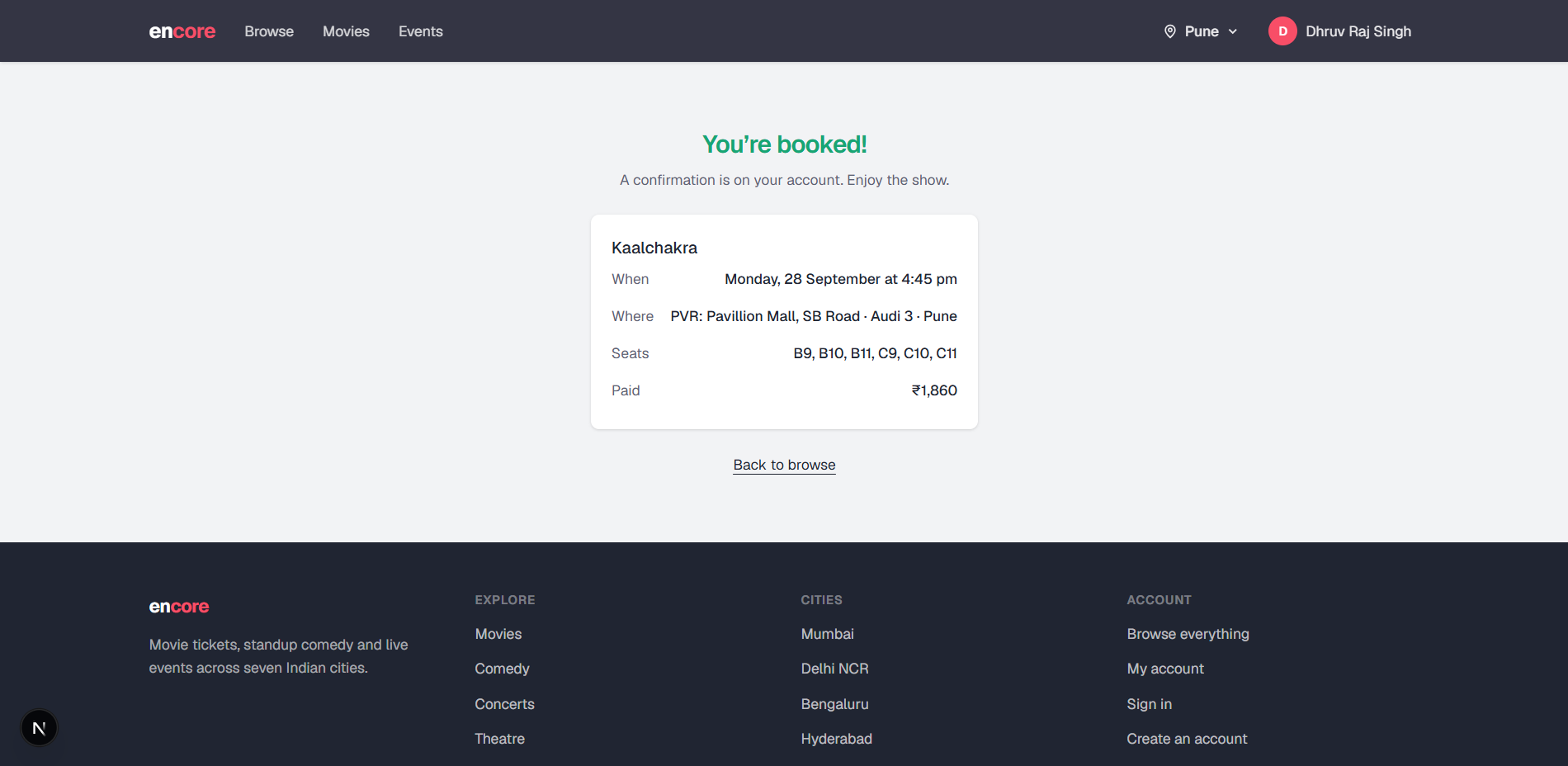Open the Browse menu item
Screen dimensions: 1568x766
click(x=269, y=31)
